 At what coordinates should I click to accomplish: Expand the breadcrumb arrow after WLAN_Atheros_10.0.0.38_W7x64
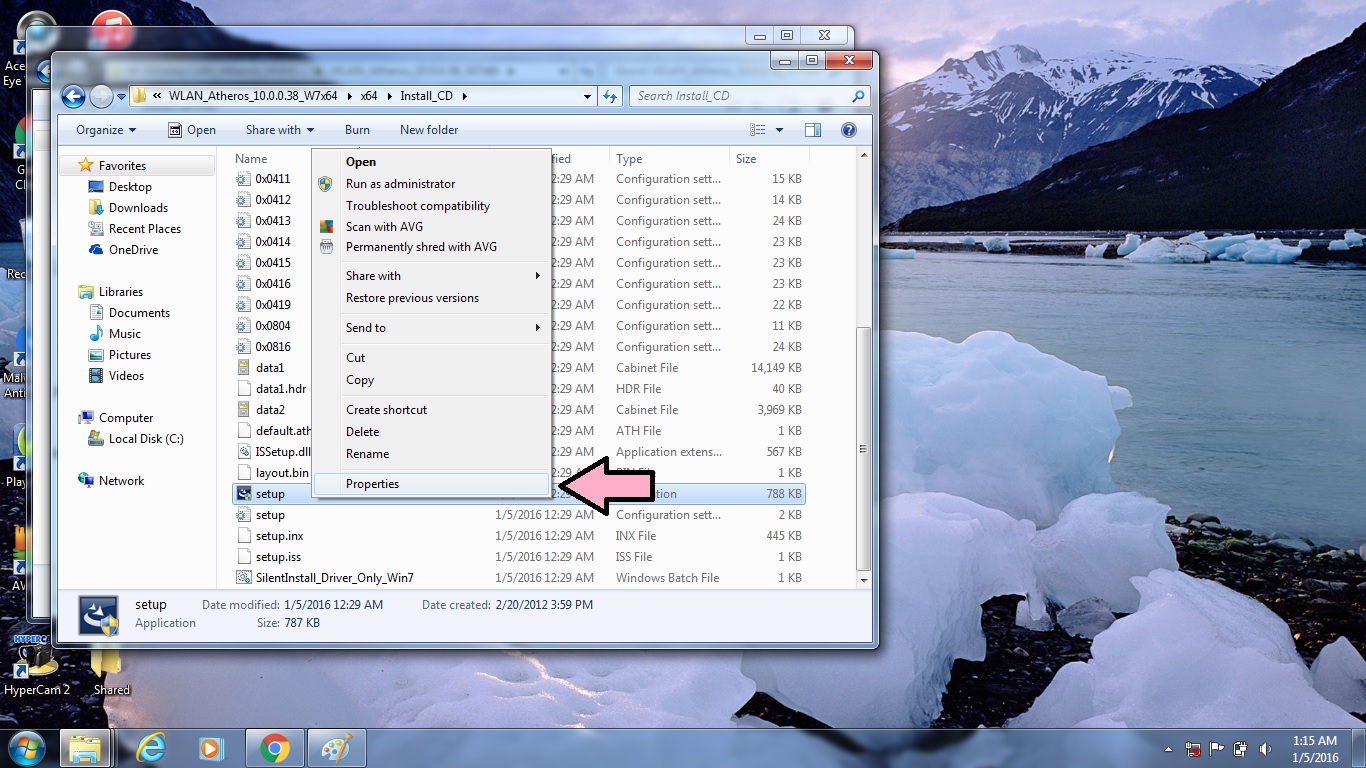click(350, 96)
